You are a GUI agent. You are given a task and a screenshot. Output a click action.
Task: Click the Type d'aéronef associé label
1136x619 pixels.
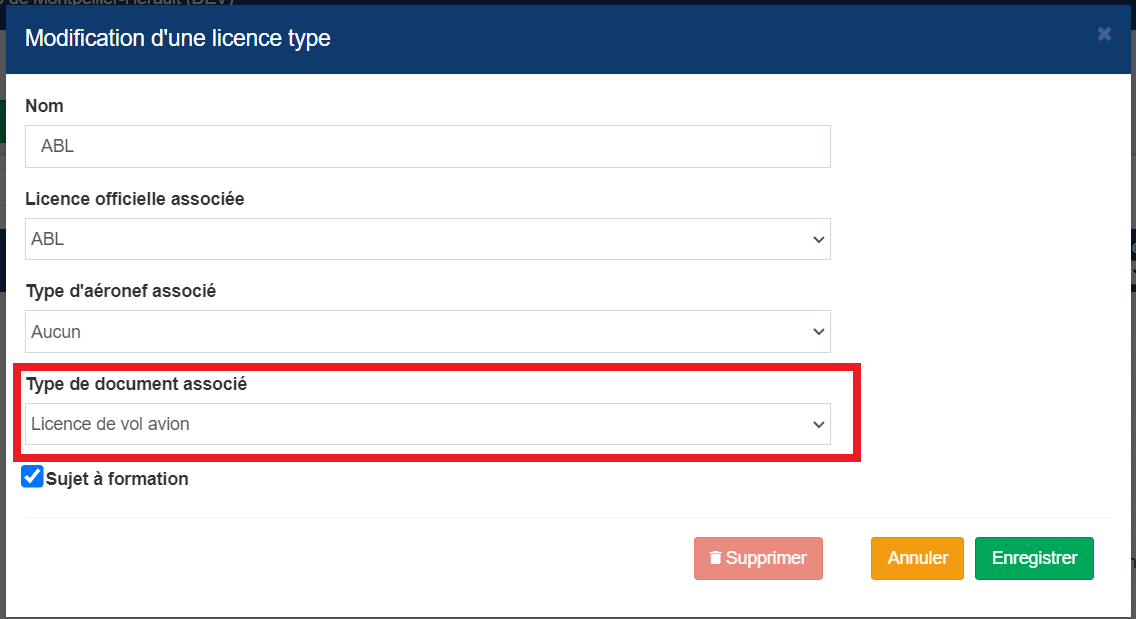pyautogui.click(x=121, y=291)
